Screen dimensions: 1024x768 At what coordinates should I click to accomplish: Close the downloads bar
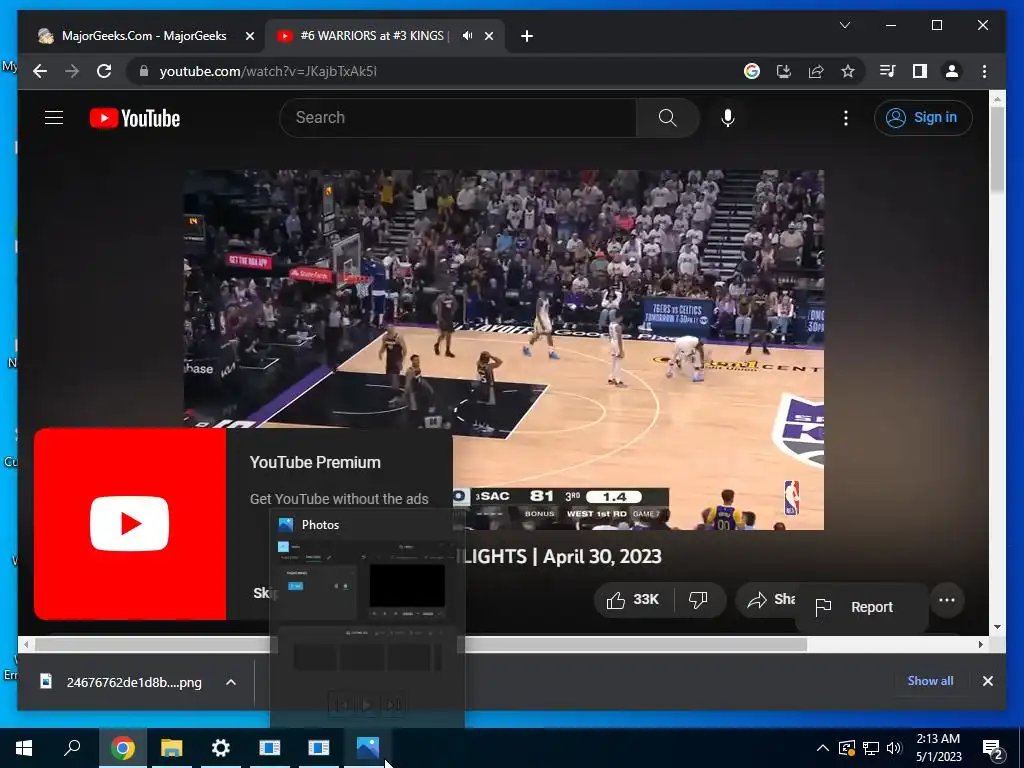987,681
